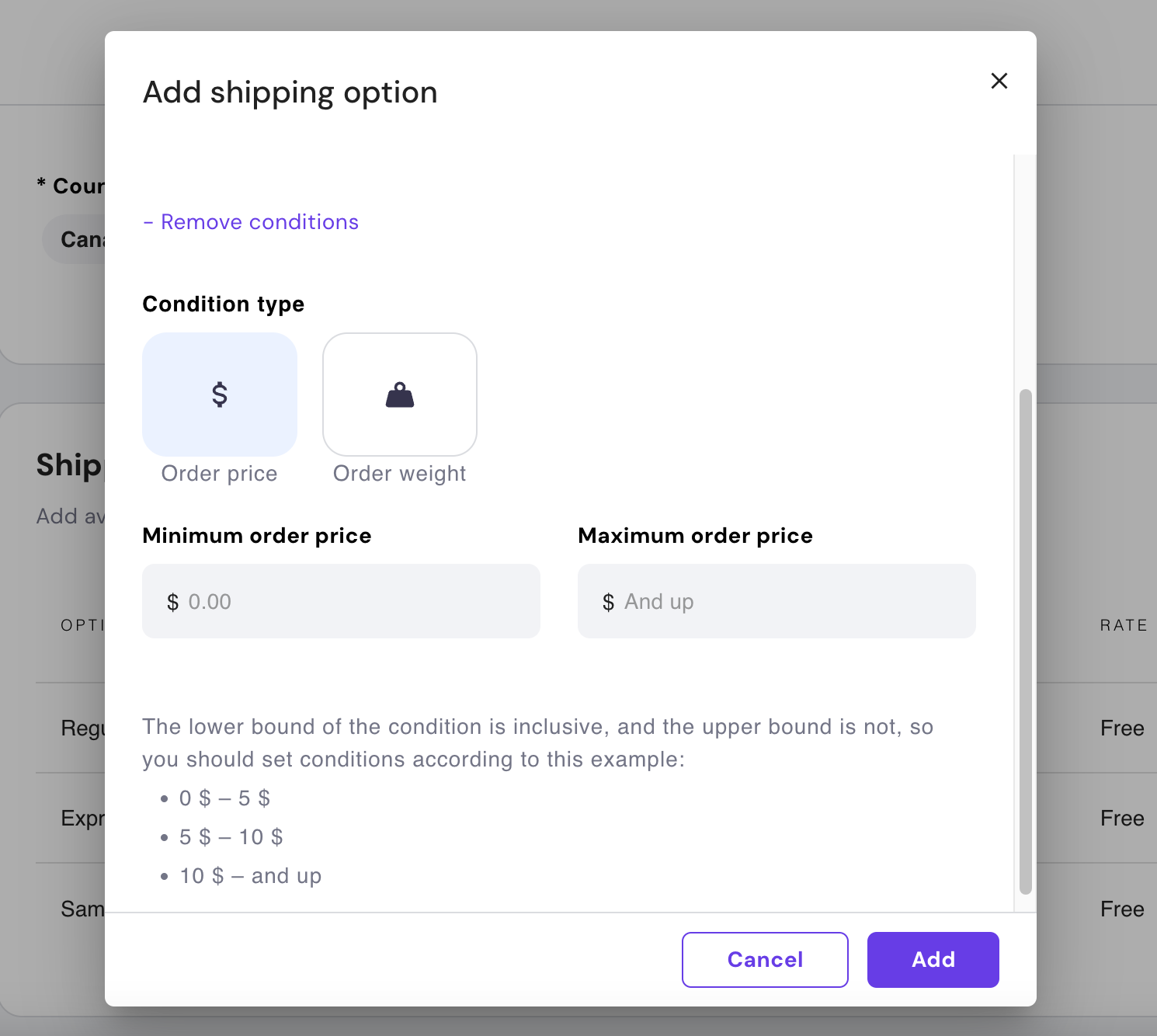Click the Maximum order price And up field
Image resolution: width=1157 pixels, height=1036 pixels.
pos(777,601)
